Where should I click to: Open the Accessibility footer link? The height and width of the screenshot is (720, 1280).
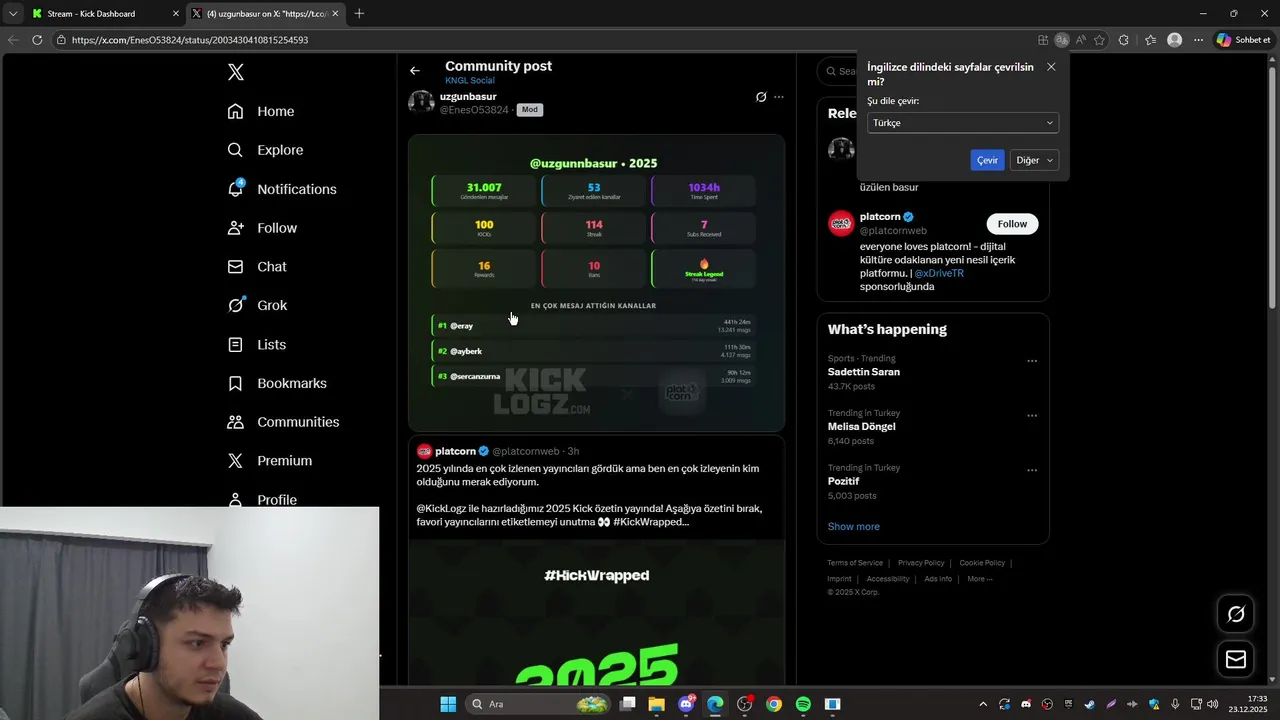click(888, 579)
